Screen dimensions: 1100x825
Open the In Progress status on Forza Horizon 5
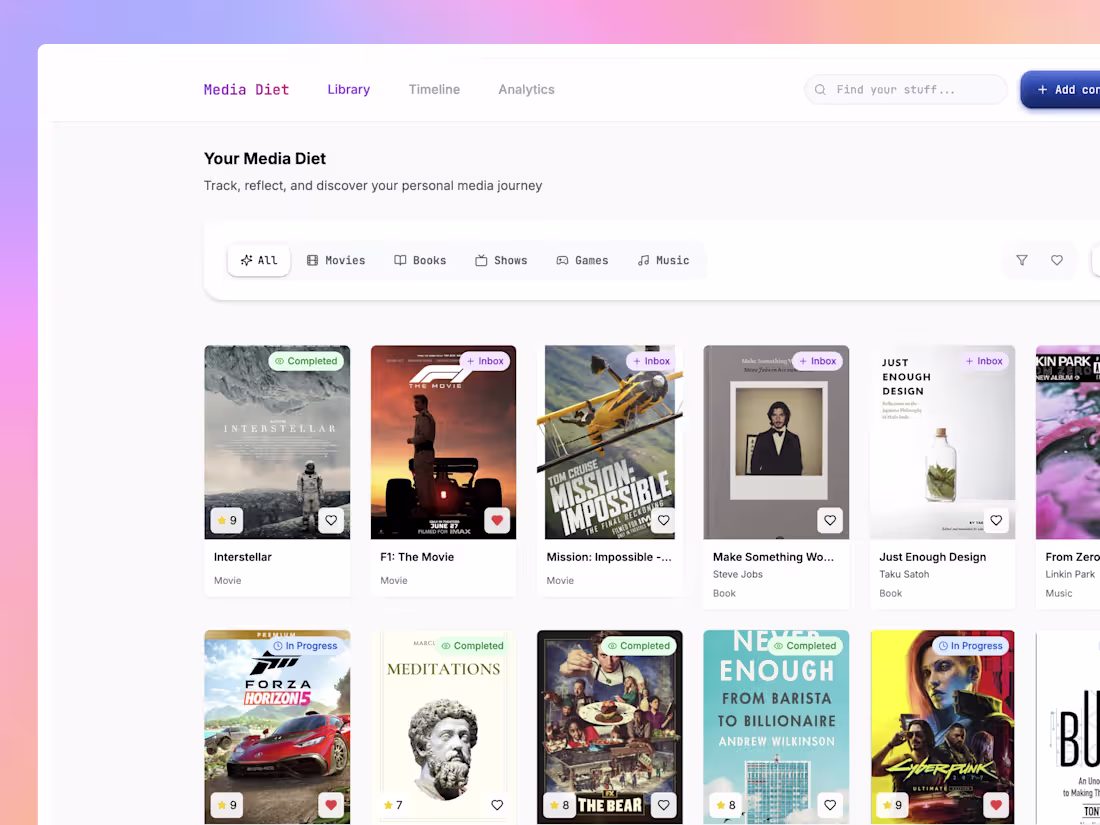coord(306,645)
